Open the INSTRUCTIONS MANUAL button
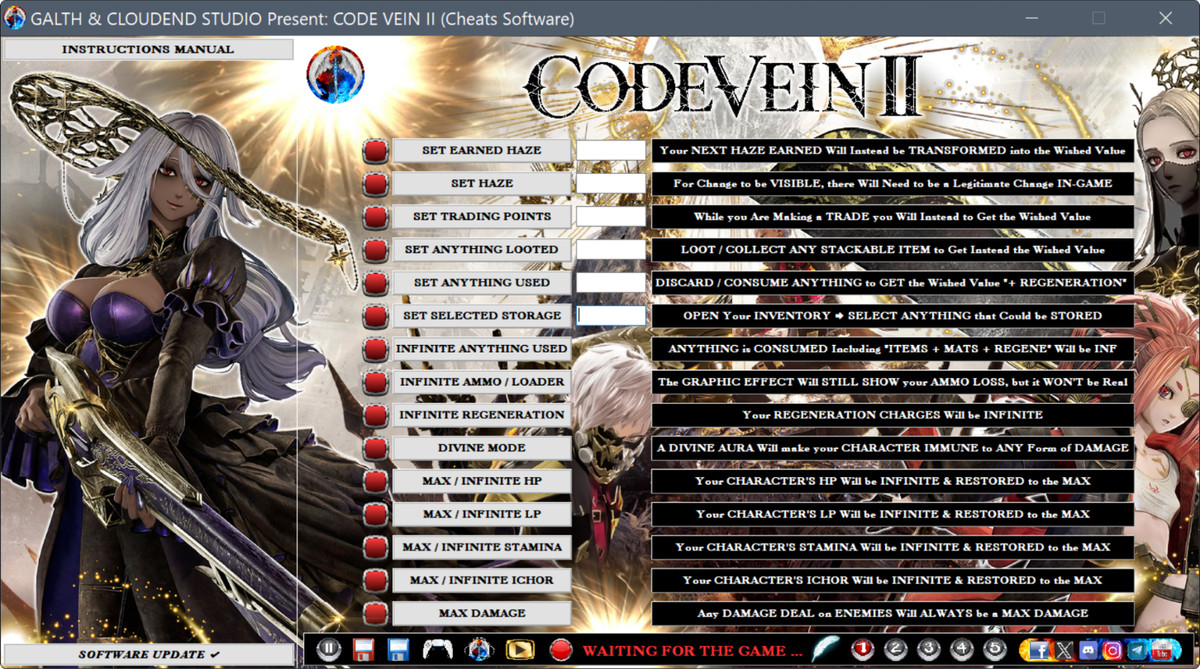Screen dimensions: 1200x669 point(148,49)
